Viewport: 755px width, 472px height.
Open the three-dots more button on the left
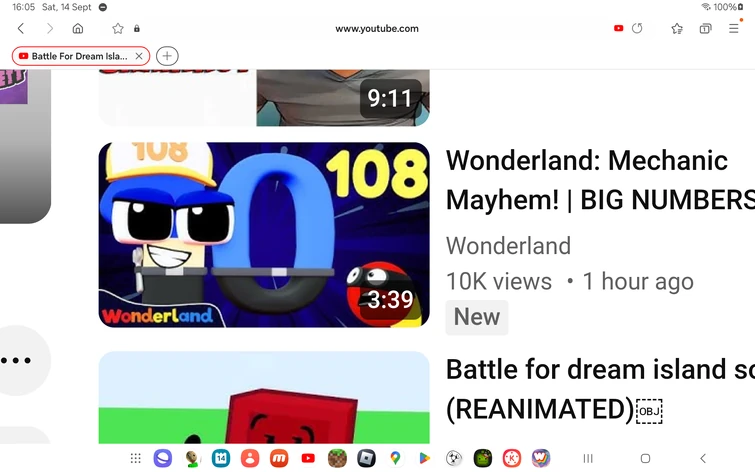17,360
